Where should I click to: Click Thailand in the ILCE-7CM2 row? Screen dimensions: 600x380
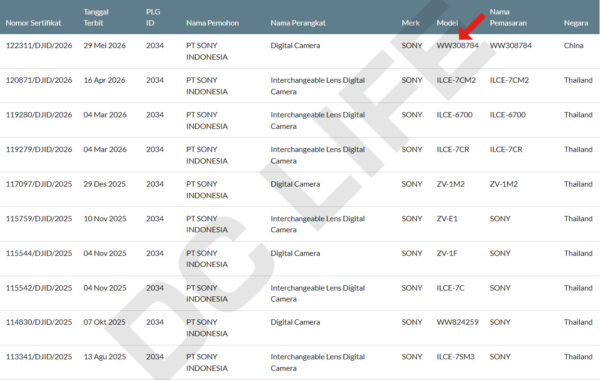click(x=578, y=80)
